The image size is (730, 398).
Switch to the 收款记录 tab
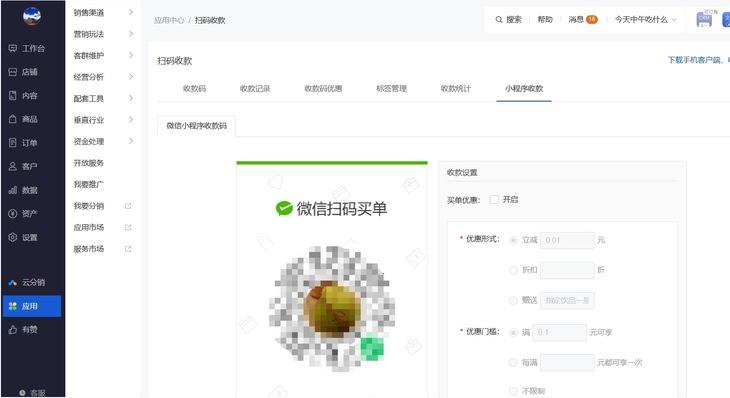click(255, 88)
